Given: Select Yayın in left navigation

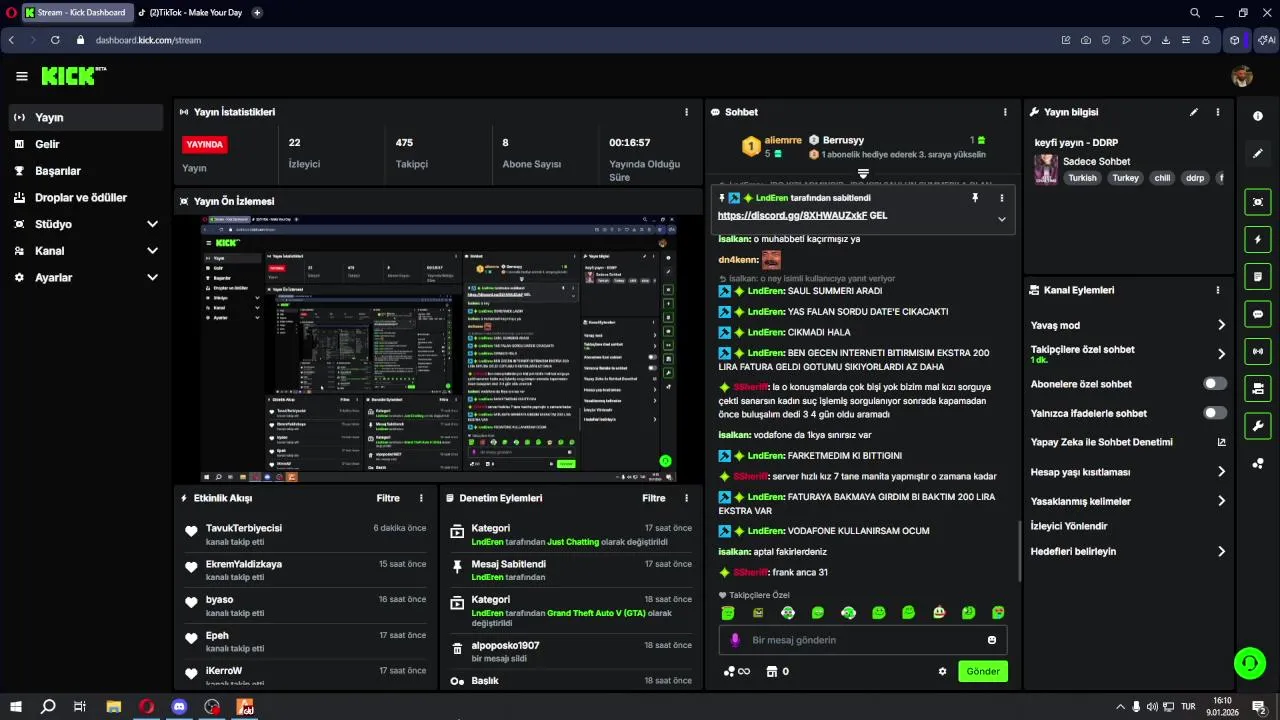Looking at the screenshot, I should 85,117.
